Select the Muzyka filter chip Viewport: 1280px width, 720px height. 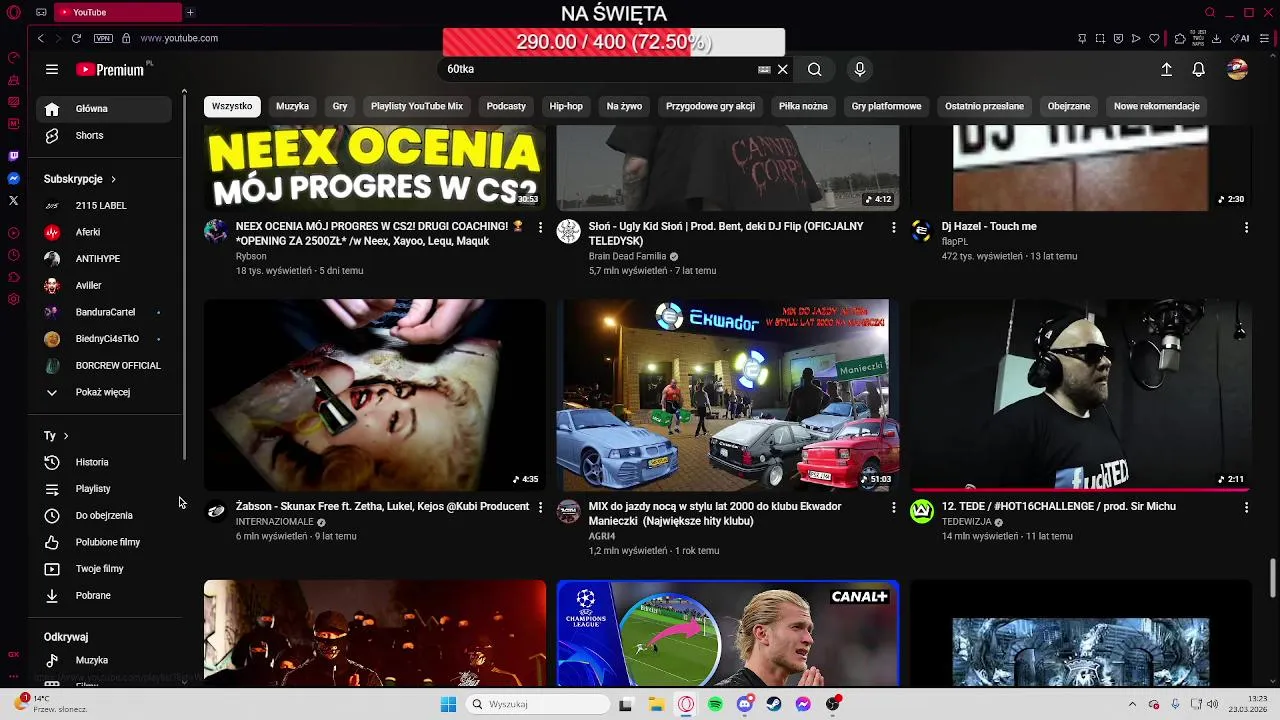coord(292,106)
